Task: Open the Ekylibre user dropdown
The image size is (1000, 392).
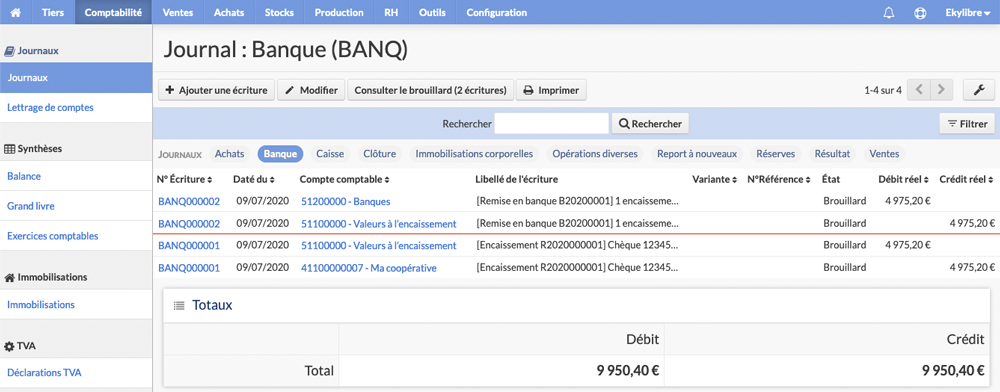Action: tap(967, 13)
